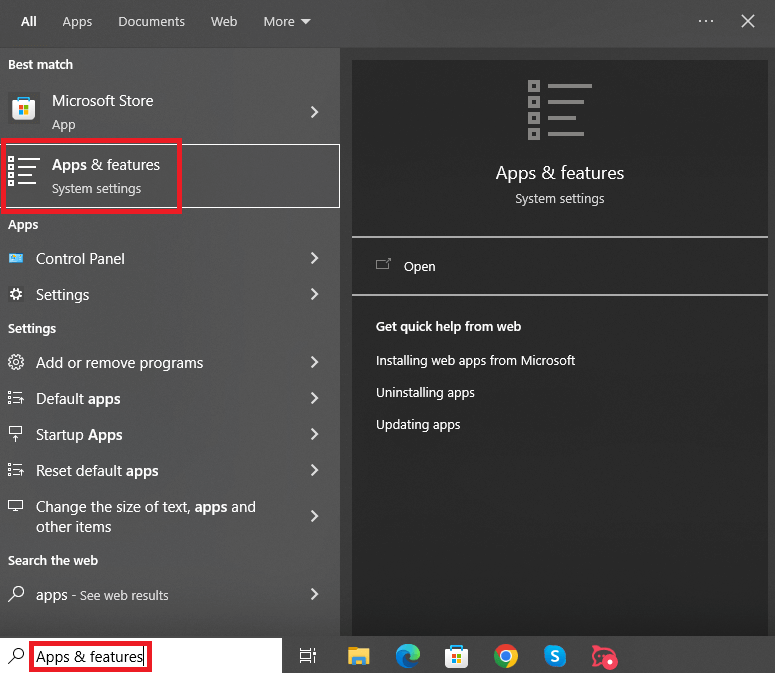The image size is (775, 673).
Task: Click the Microsoft Store taskbar icon
Action: point(457,656)
